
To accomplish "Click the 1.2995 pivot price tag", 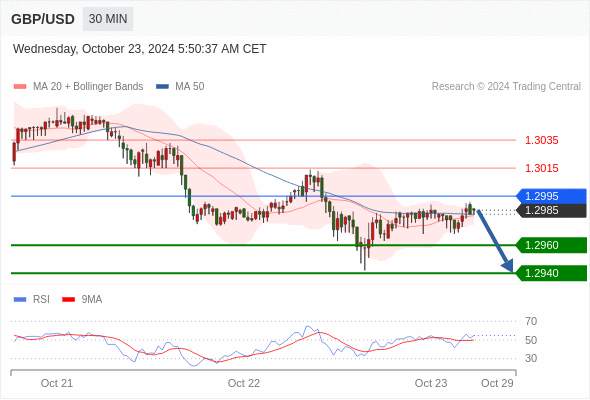I will pos(551,196).
